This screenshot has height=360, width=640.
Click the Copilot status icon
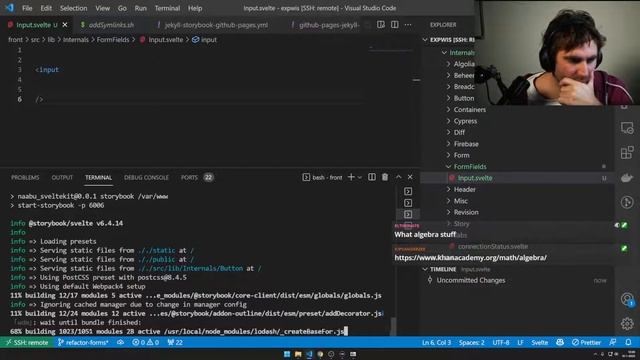560,342
